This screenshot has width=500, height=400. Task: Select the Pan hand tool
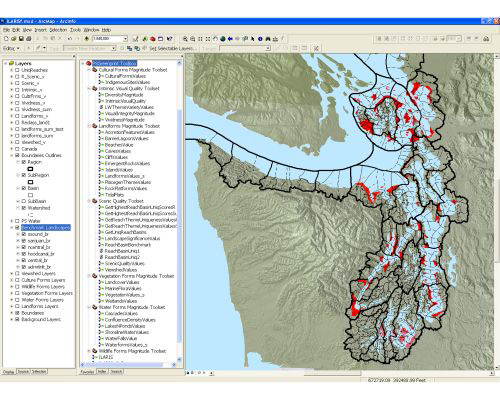[x=215, y=39]
